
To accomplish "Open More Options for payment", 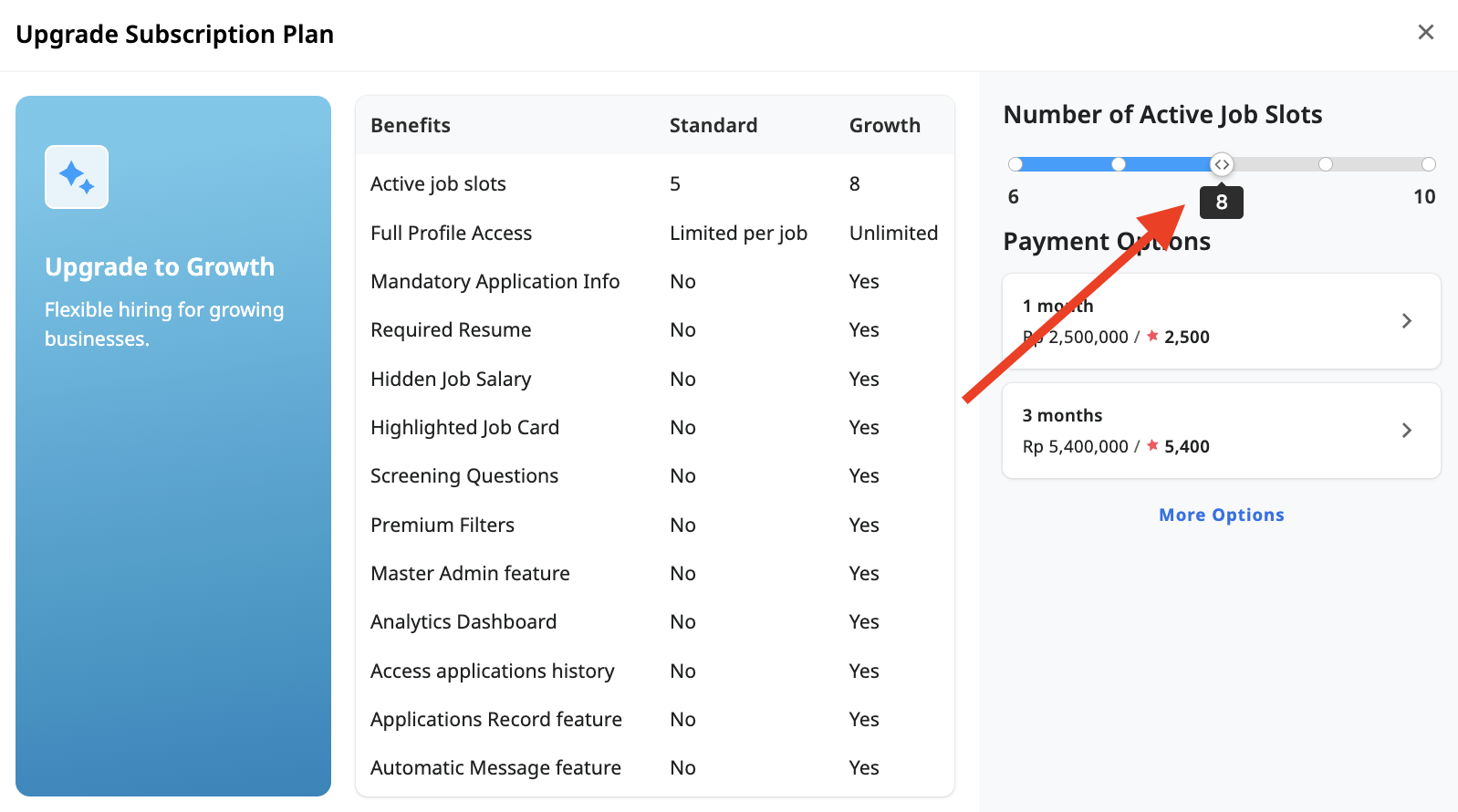I will 1221,515.
